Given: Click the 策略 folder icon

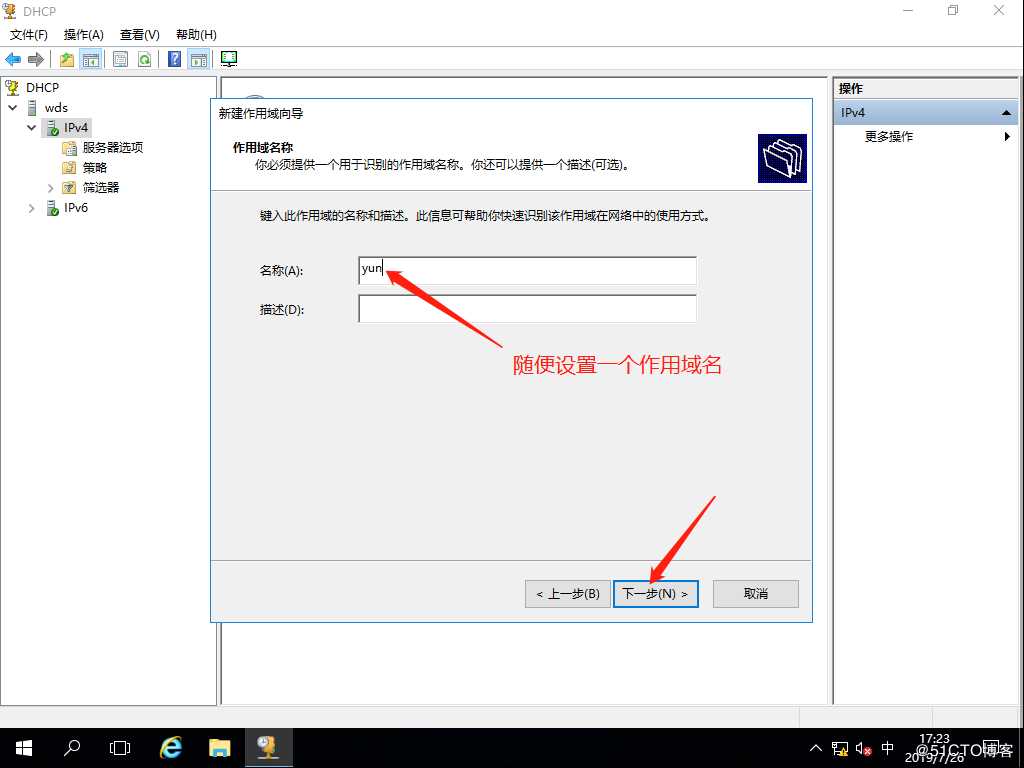Looking at the screenshot, I should pos(69,168).
